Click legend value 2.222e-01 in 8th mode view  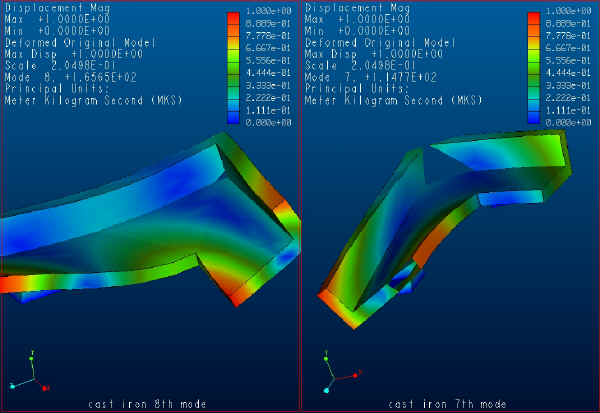tap(268, 98)
